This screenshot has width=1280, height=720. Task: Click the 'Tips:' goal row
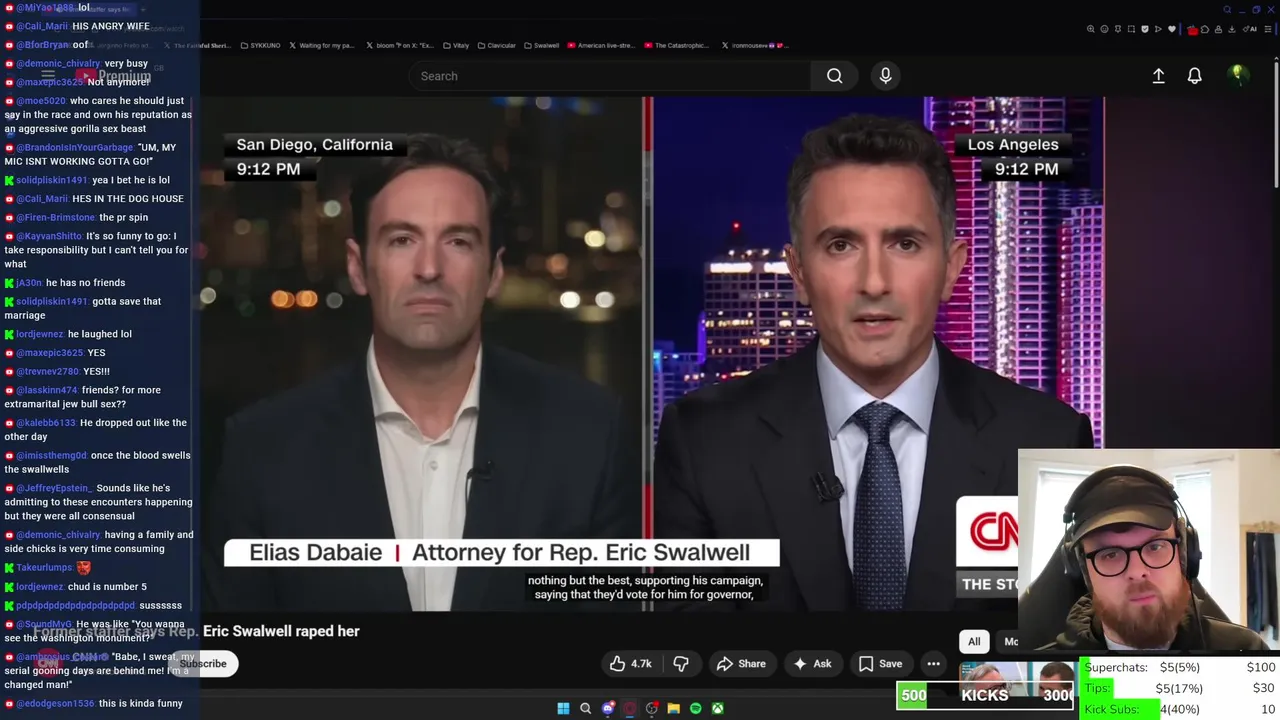(1180, 688)
